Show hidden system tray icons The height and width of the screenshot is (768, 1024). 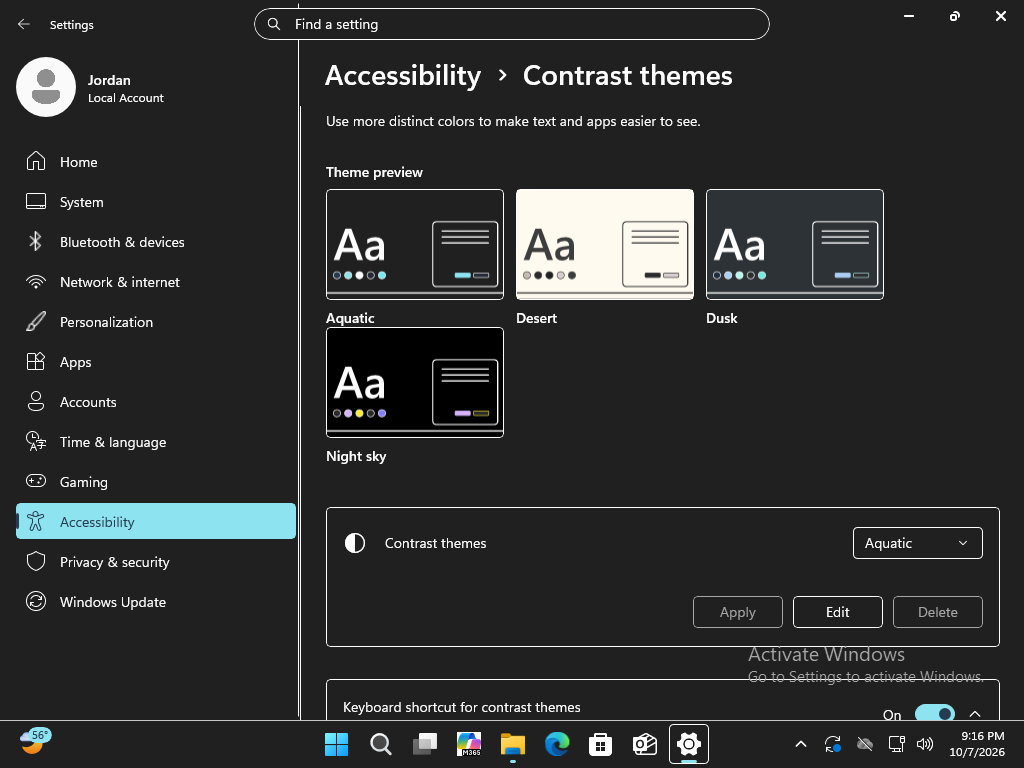click(x=801, y=744)
